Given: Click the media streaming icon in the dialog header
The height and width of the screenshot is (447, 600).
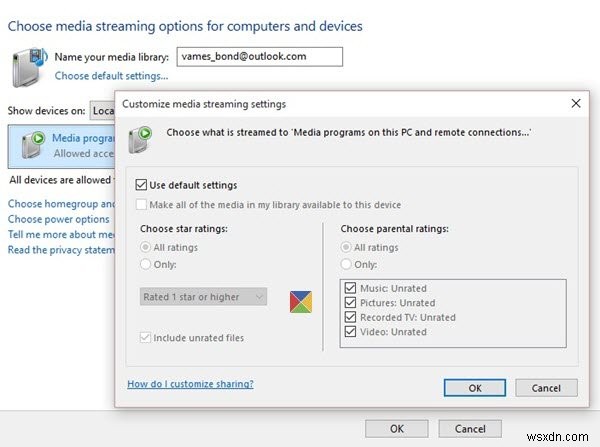Looking at the screenshot, I should coord(143,135).
